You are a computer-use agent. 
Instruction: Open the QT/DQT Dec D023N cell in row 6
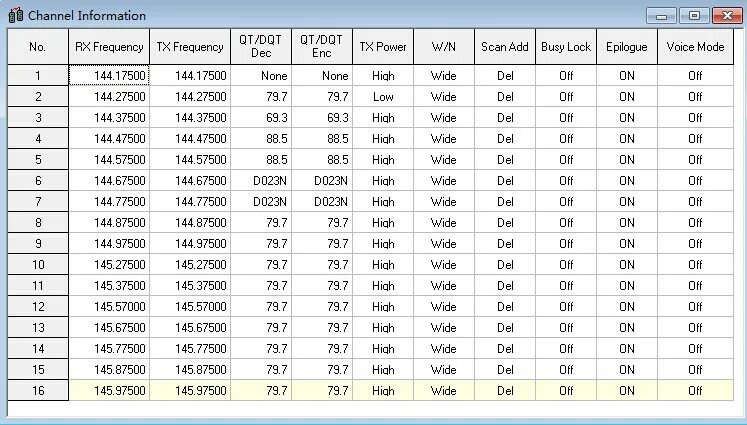[261, 181]
